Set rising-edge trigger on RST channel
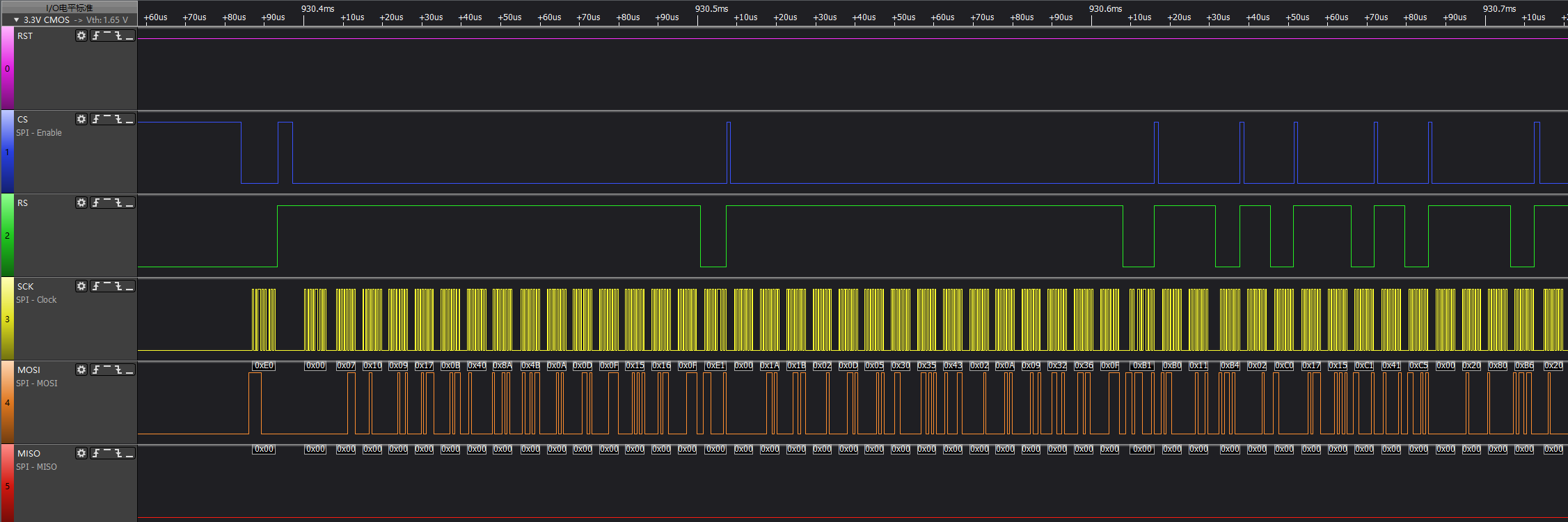Image resolution: width=1568 pixels, height=522 pixels. tap(96, 35)
